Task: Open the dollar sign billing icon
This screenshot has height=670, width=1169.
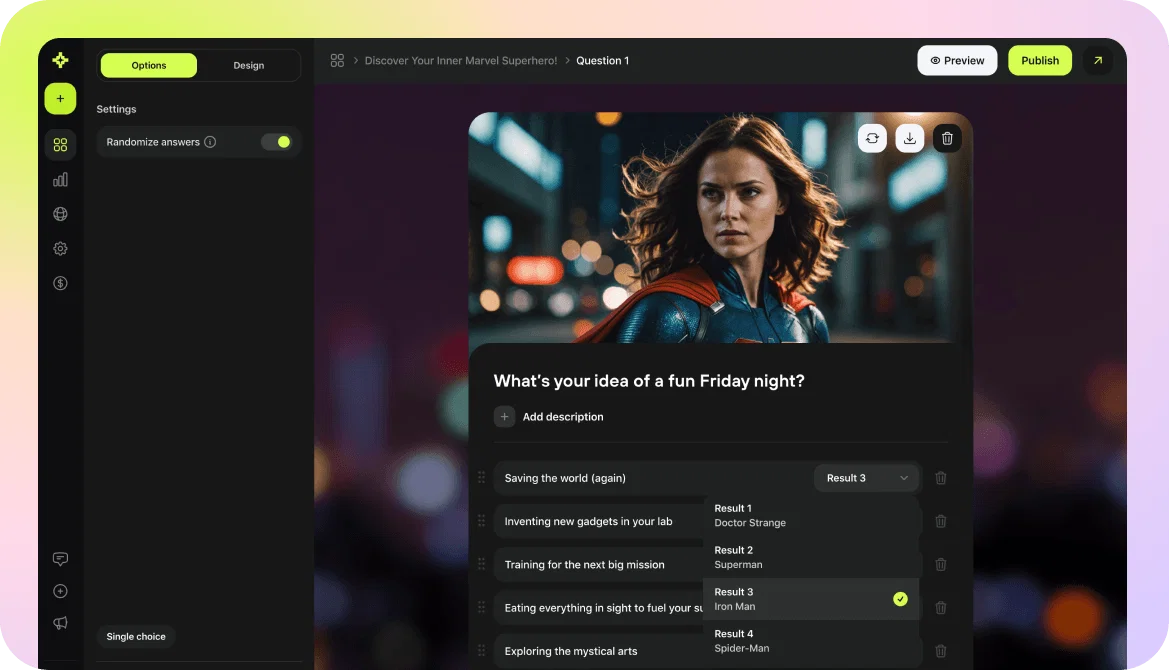Action: tap(60, 283)
